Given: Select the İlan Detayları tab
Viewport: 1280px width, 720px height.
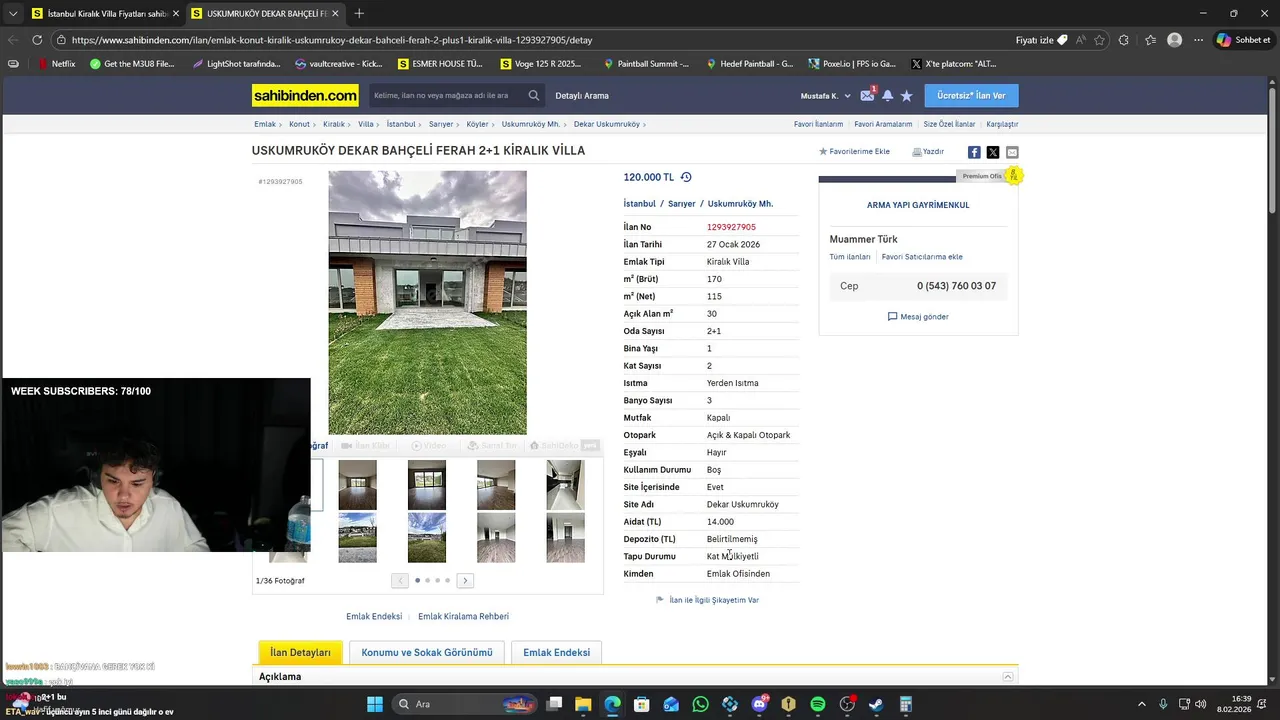Looking at the screenshot, I should click(x=300, y=653).
